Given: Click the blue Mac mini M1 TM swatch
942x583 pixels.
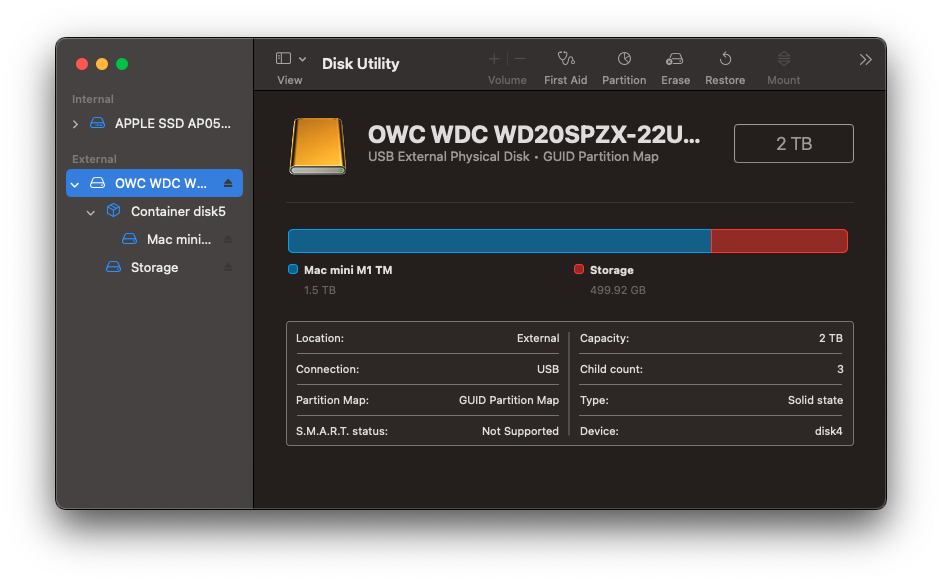Looking at the screenshot, I should coord(293,269).
